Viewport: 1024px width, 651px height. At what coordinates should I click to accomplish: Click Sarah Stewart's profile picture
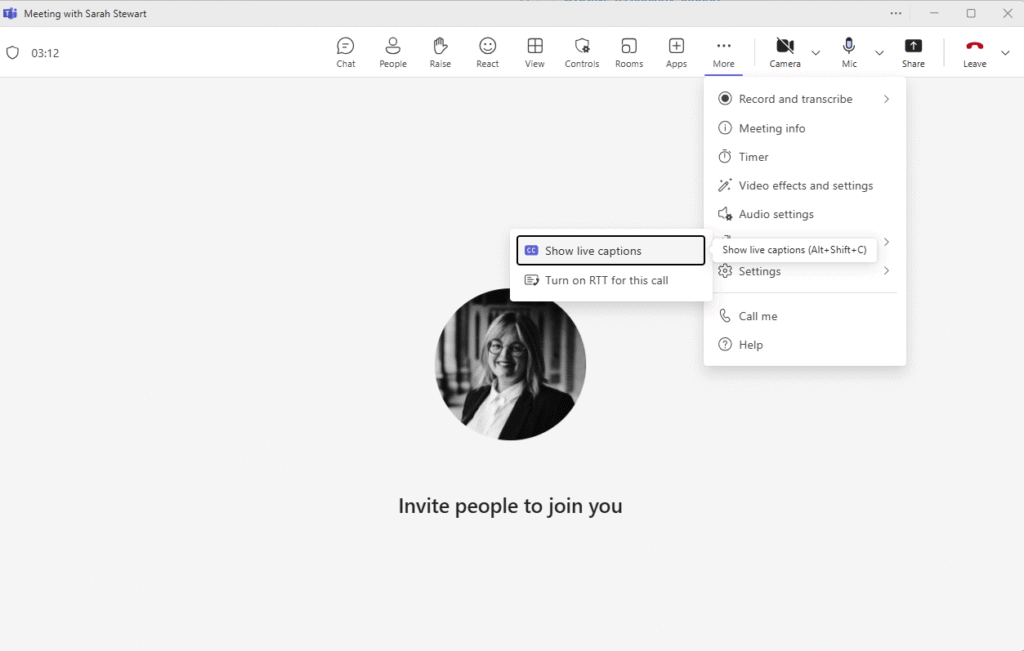510,365
